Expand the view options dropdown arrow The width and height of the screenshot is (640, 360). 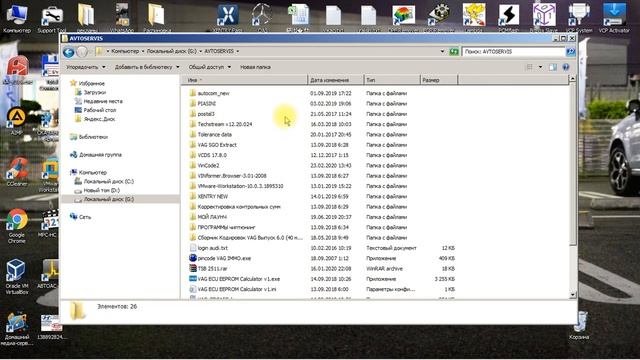[x=540, y=67]
